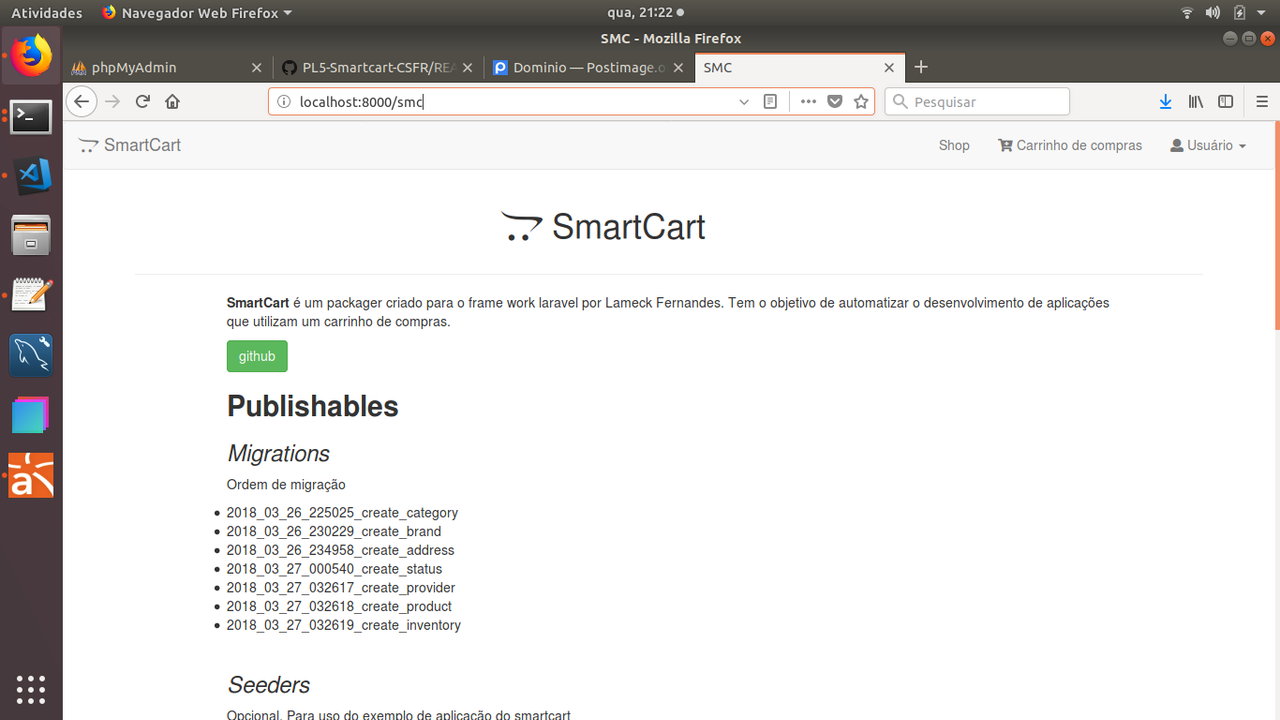1280x720 pixels.
Task: Open the Firefox hamburger menu
Action: 1262,102
